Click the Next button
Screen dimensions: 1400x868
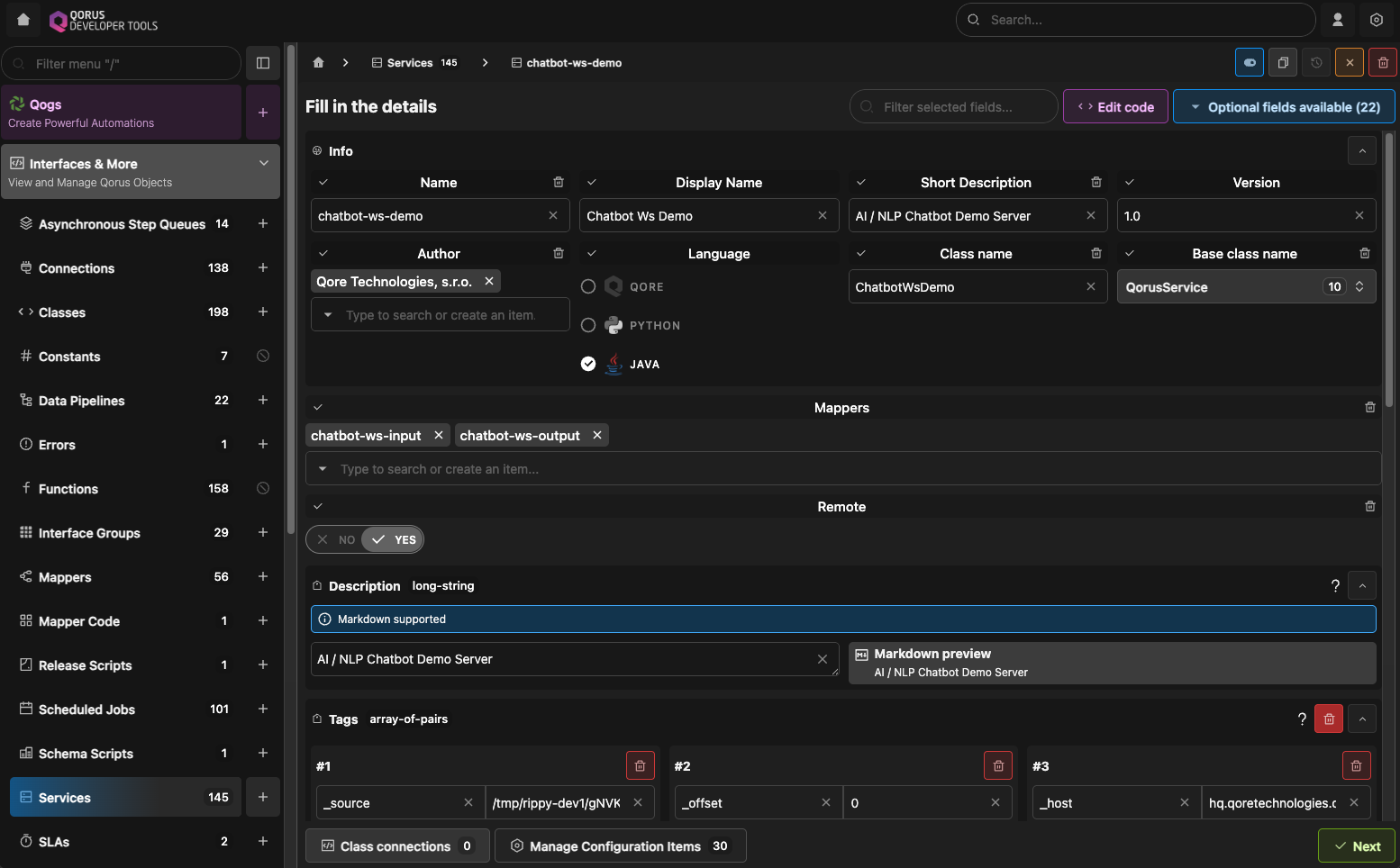coord(1357,846)
